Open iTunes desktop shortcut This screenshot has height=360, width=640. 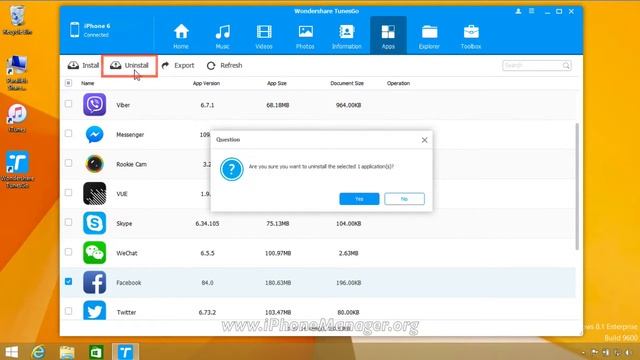(17, 118)
